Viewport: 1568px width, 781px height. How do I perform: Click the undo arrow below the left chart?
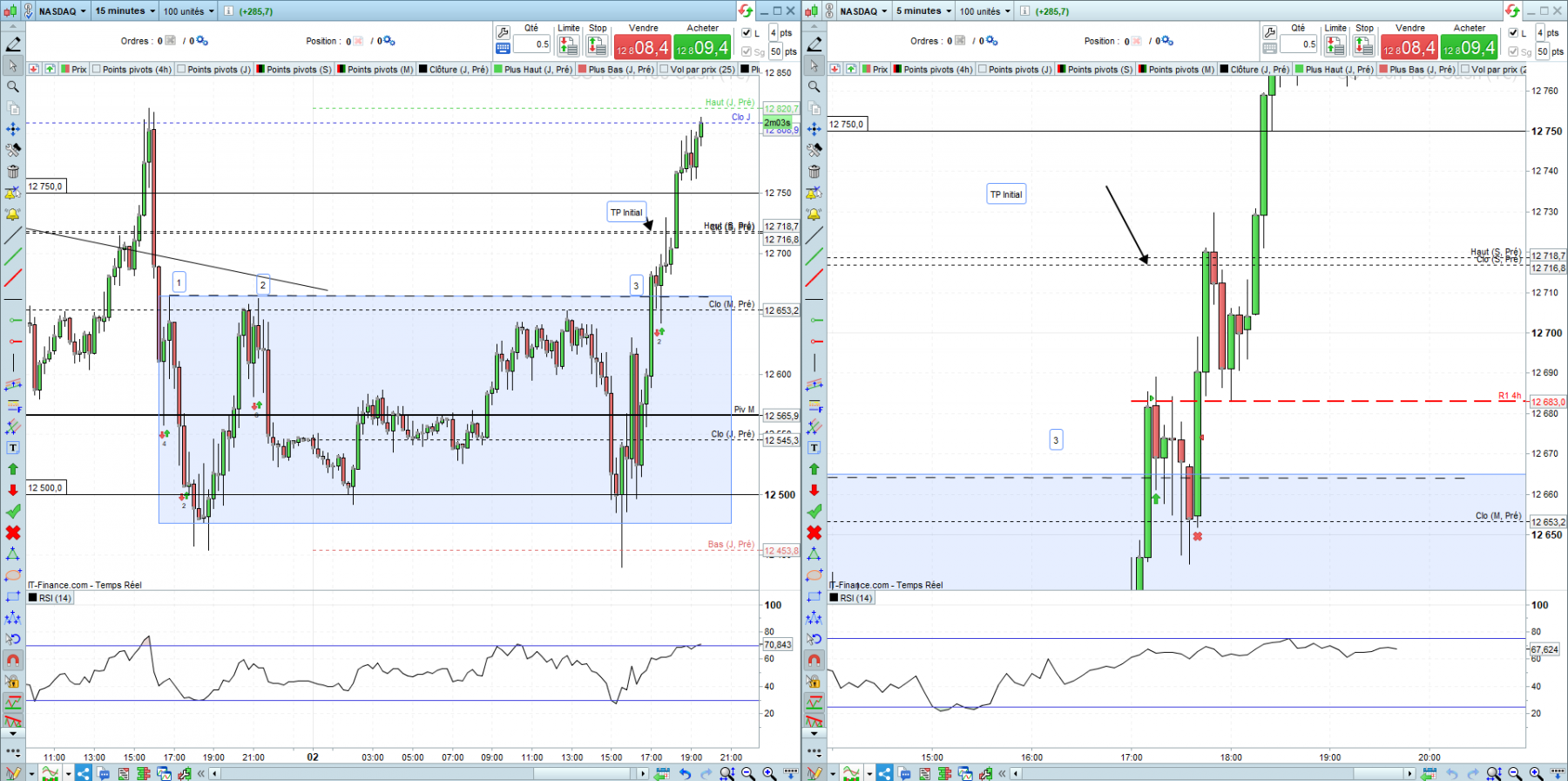coord(685,773)
